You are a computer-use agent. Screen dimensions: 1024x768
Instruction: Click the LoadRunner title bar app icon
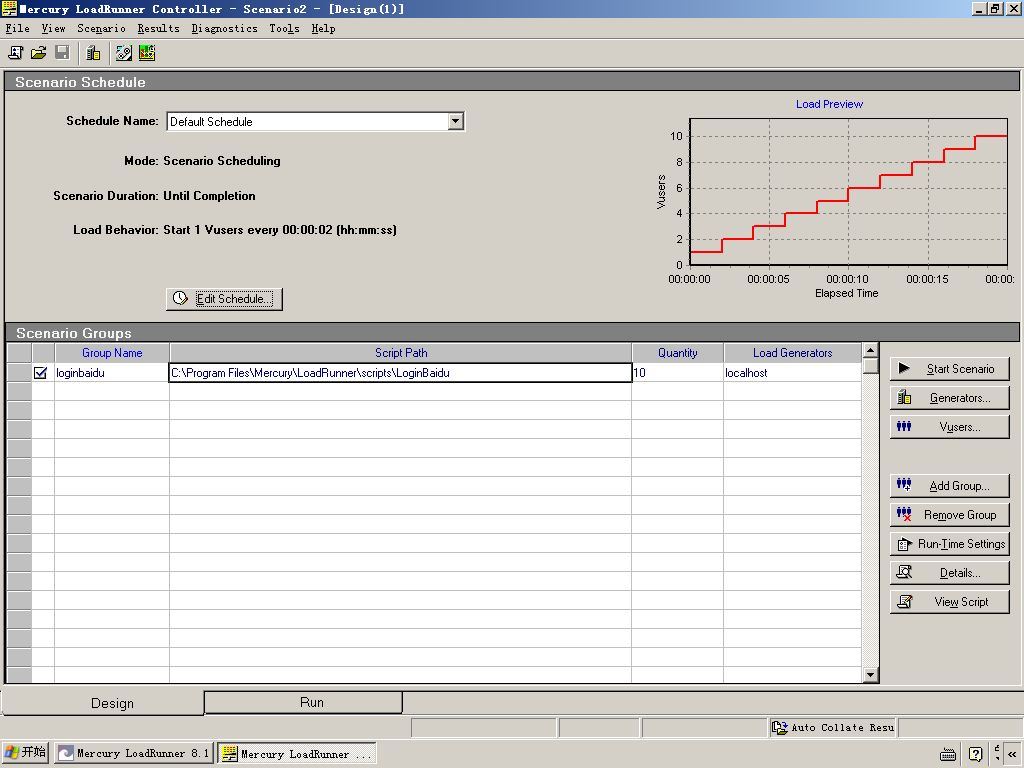point(9,9)
